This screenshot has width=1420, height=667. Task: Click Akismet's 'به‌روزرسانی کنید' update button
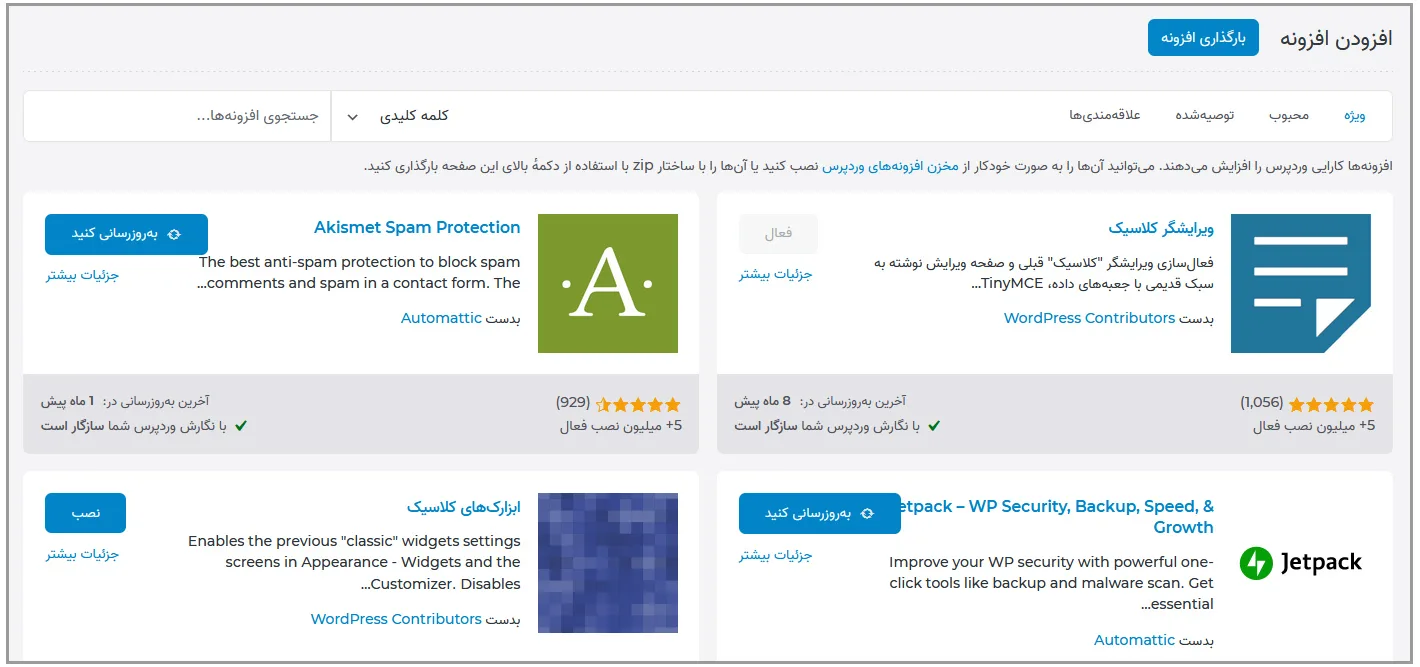(126, 234)
